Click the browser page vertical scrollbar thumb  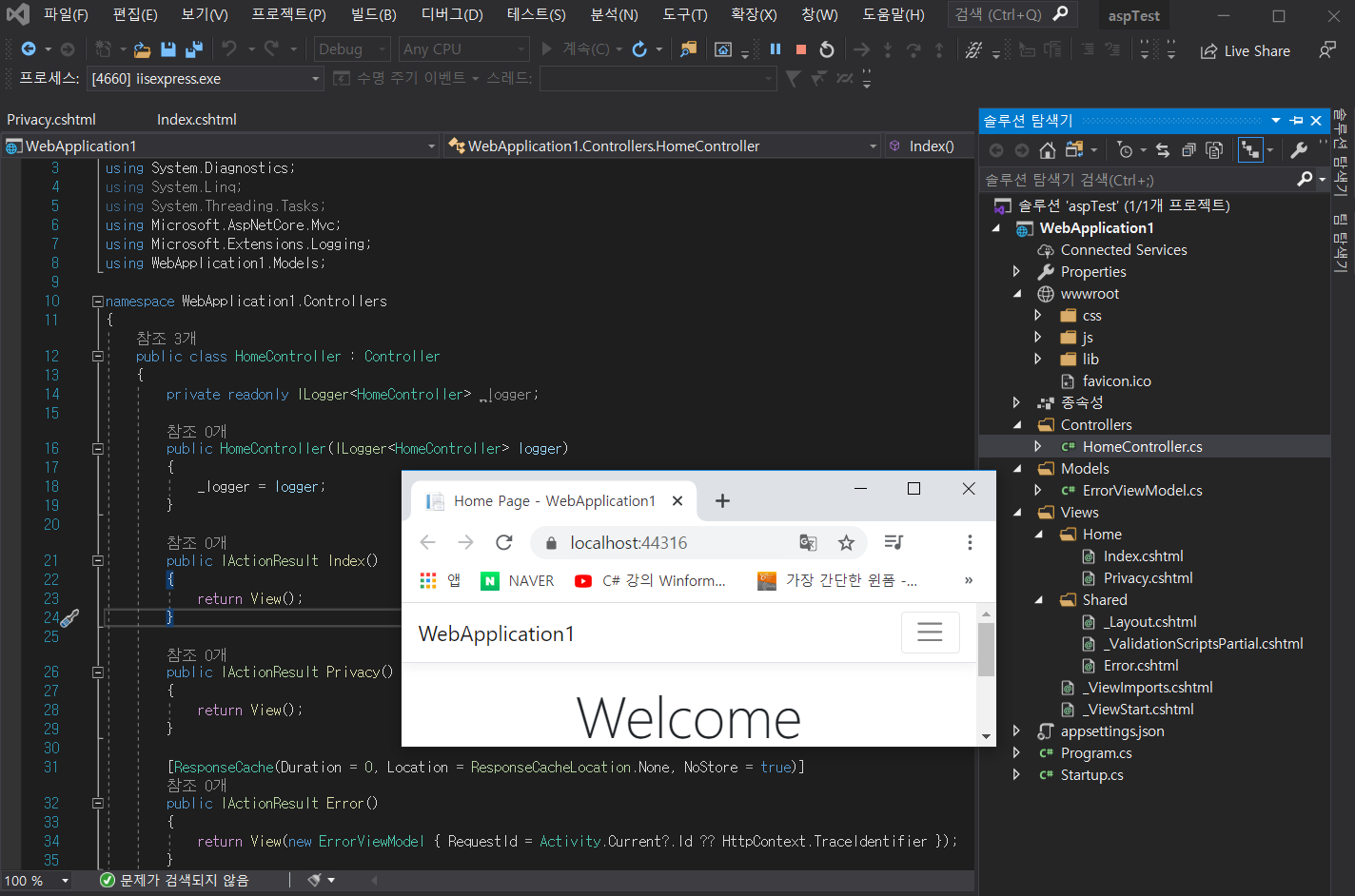click(x=986, y=650)
